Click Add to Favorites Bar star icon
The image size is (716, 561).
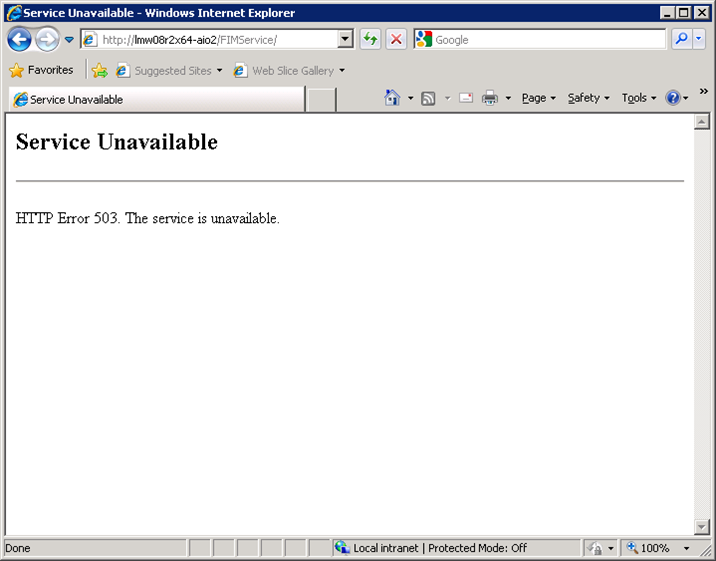click(100, 70)
